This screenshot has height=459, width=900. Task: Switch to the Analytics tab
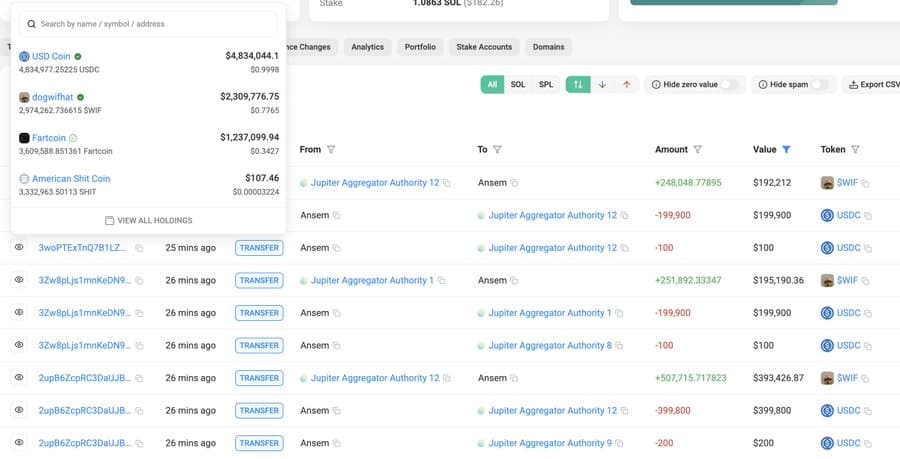click(367, 47)
